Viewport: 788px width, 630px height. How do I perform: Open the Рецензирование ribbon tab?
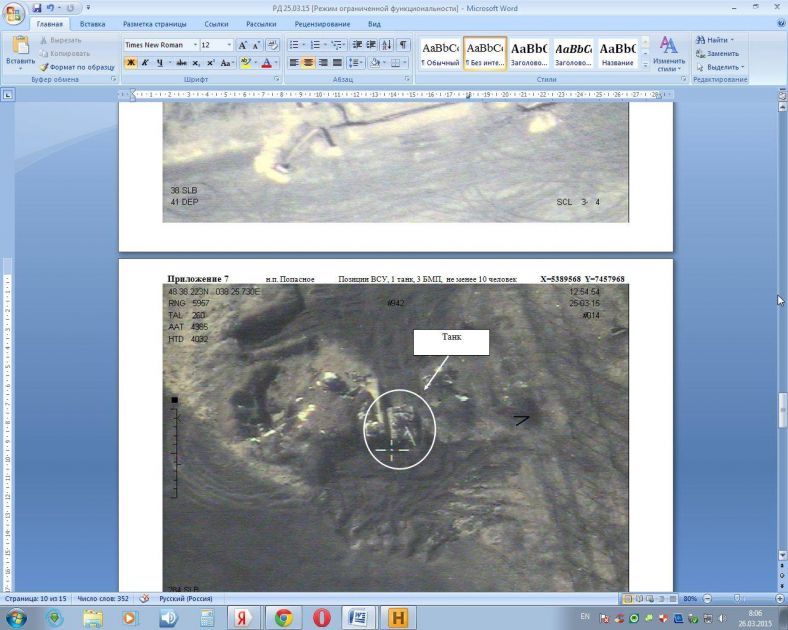[x=320, y=23]
